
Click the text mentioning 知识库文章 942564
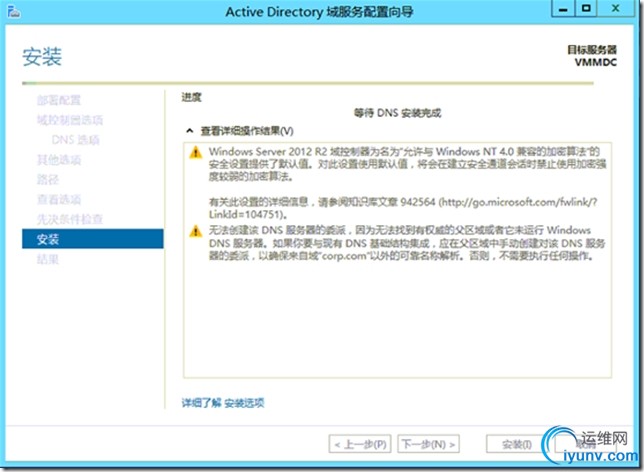pyautogui.click(x=403, y=208)
